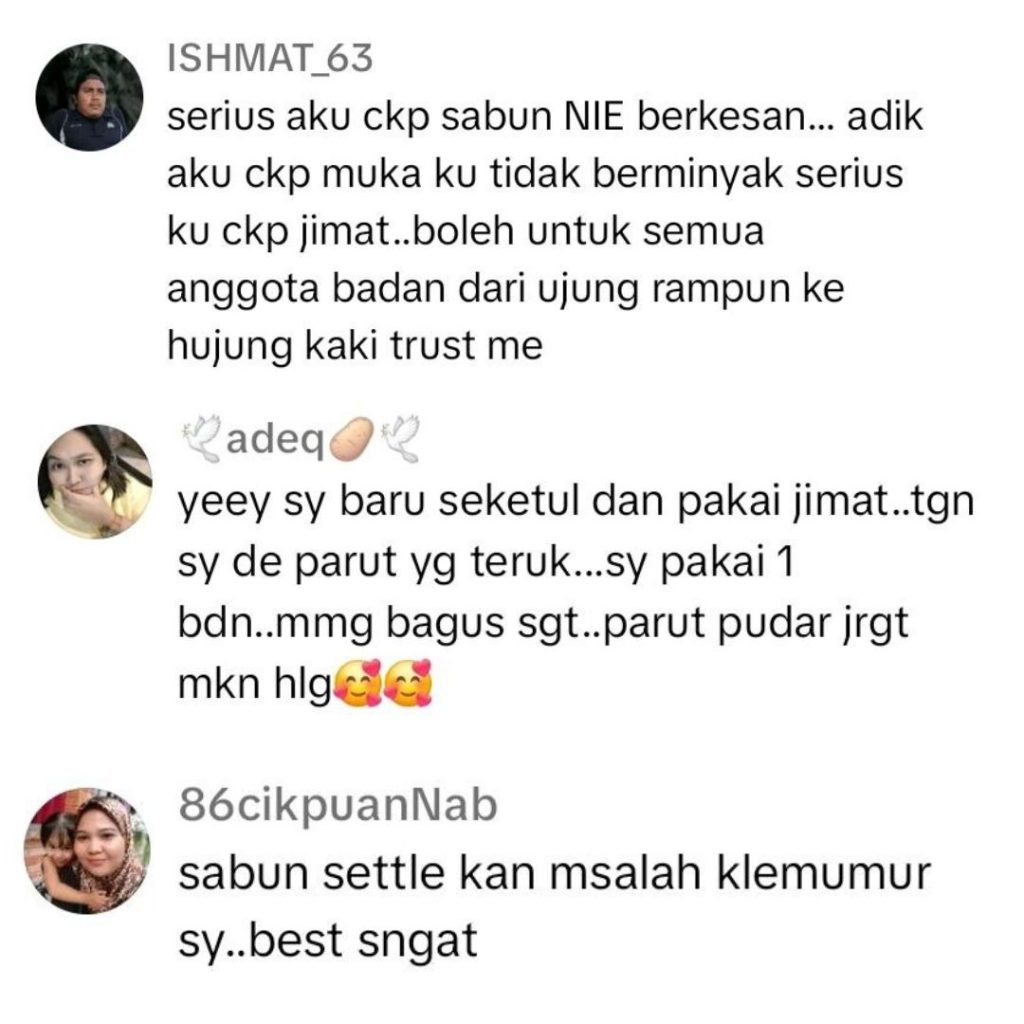Click the potato emoji after adeq
Screen dimensions: 1024x1024
[351, 439]
